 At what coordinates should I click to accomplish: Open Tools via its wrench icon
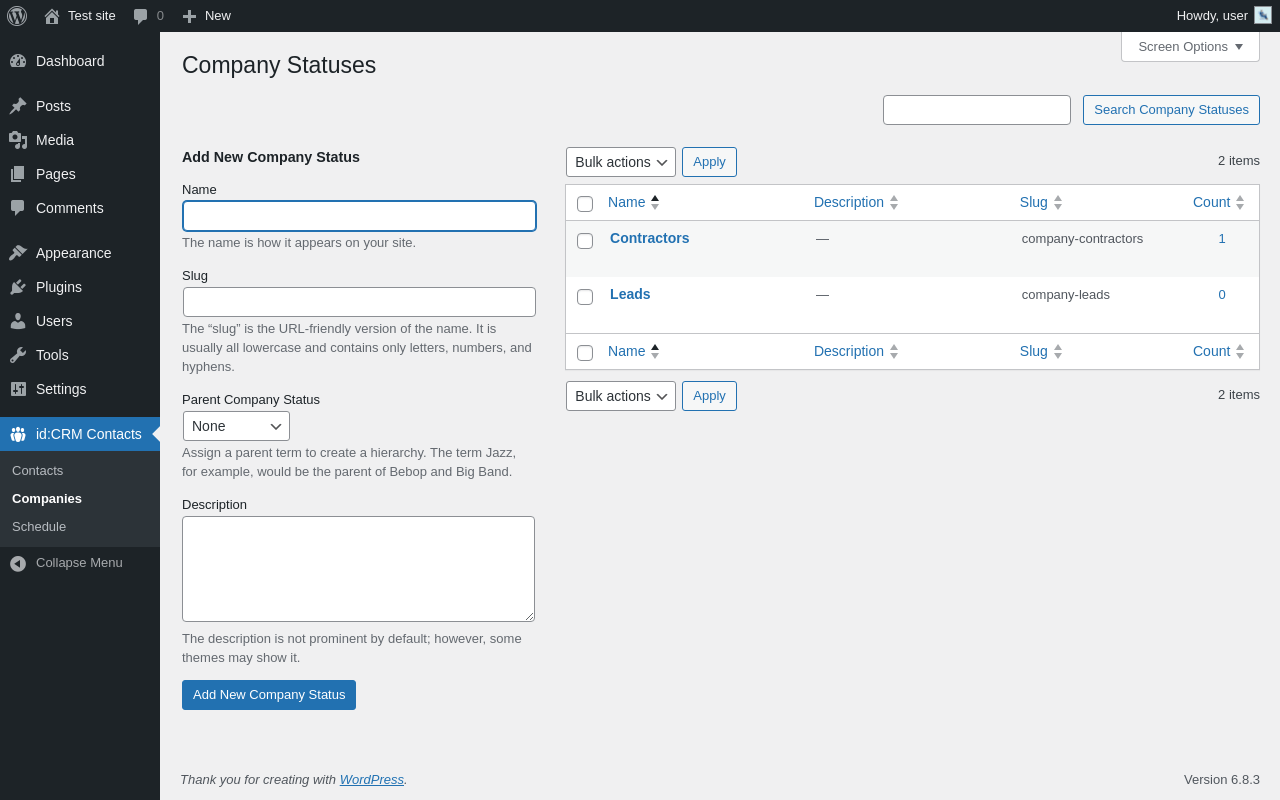[18, 355]
